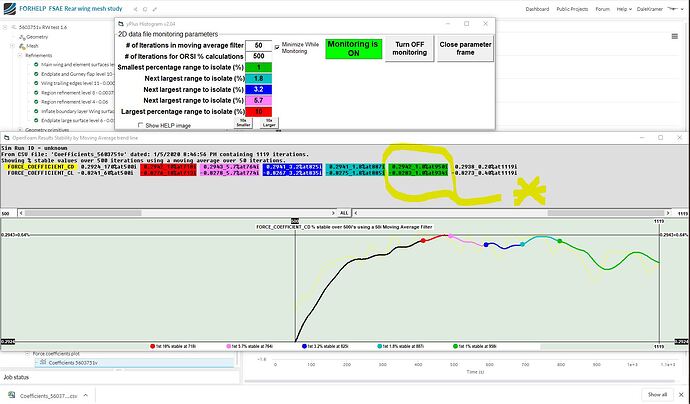Click Turn OFF monitoring button
690x404 pixels.
tap(409, 48)
